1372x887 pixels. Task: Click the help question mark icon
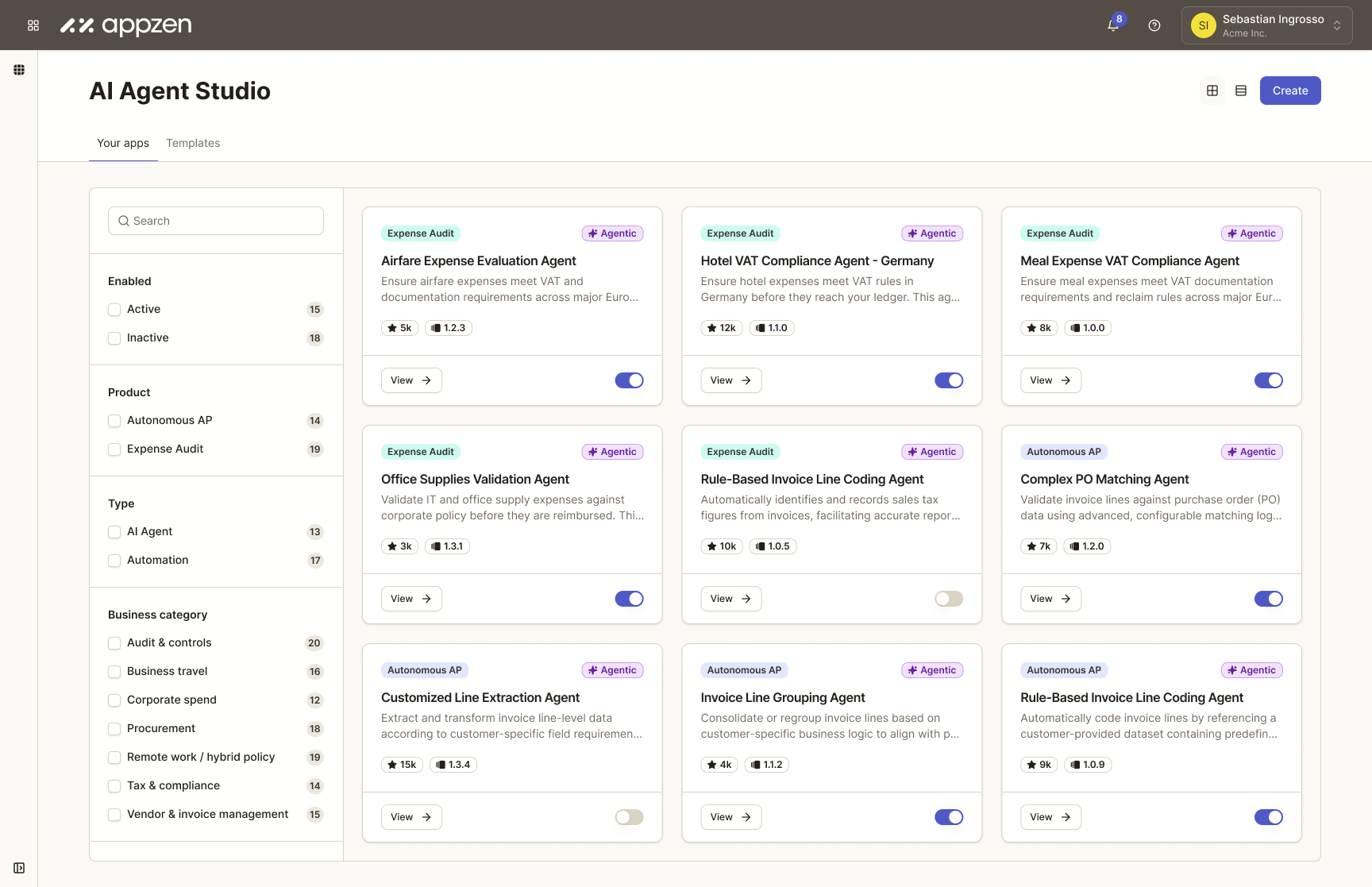tap(1154, 25)
